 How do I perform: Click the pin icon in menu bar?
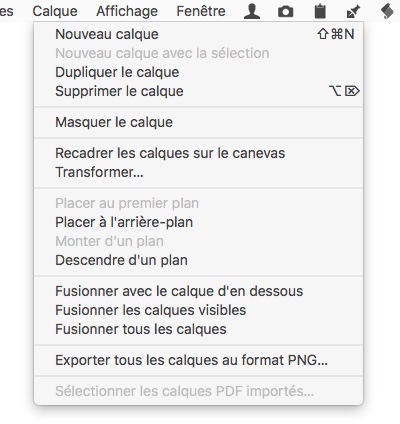click(353, 12)
